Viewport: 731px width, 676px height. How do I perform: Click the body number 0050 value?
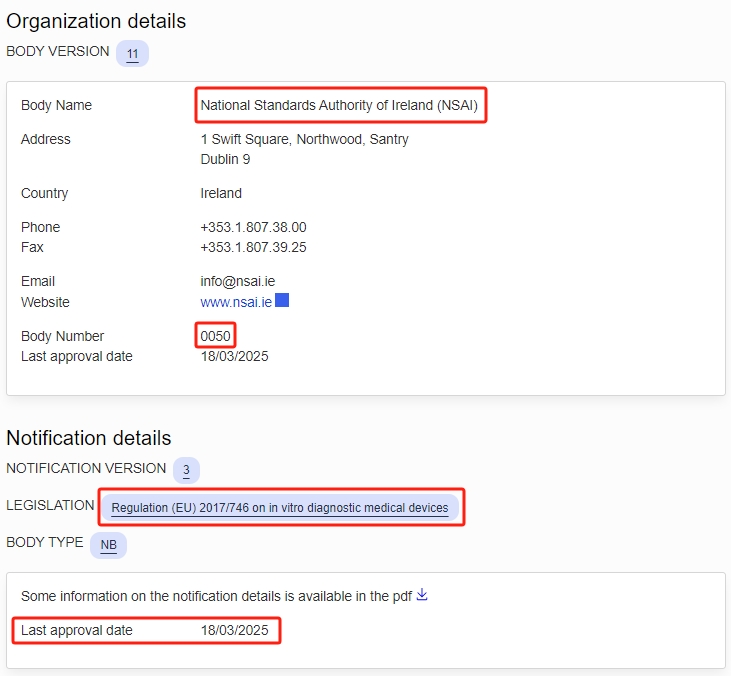tap(215, 336)
